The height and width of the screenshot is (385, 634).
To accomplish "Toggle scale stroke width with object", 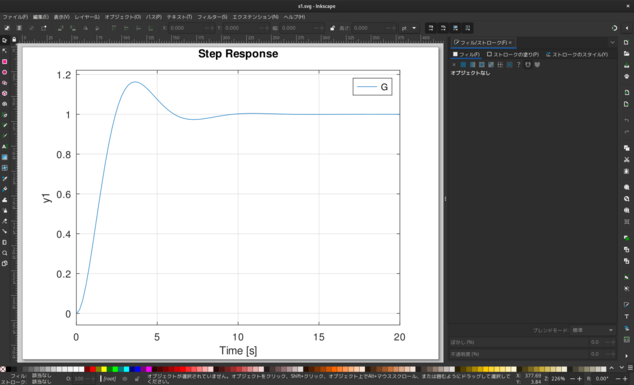I will (x=431, y=28).
